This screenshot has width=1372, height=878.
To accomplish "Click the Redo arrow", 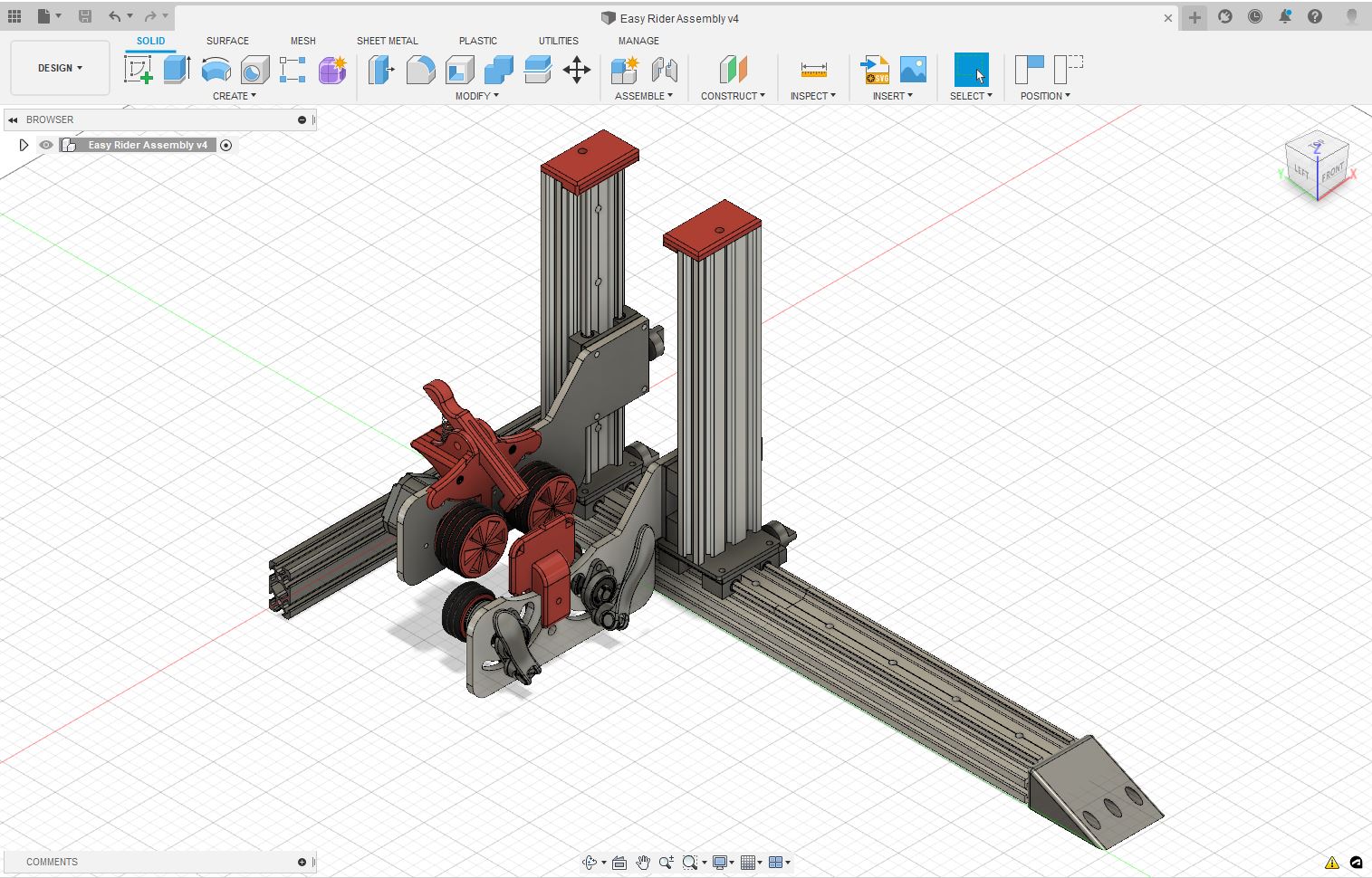I will (x=150, y=16).
